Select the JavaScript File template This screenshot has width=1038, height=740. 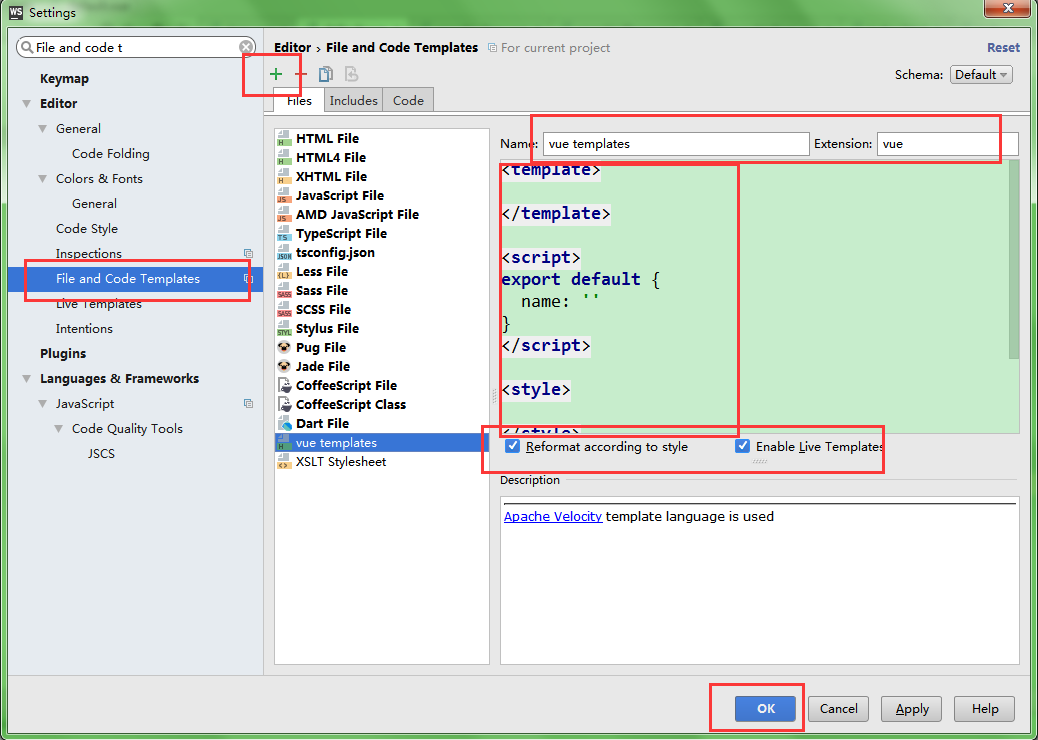382,195
